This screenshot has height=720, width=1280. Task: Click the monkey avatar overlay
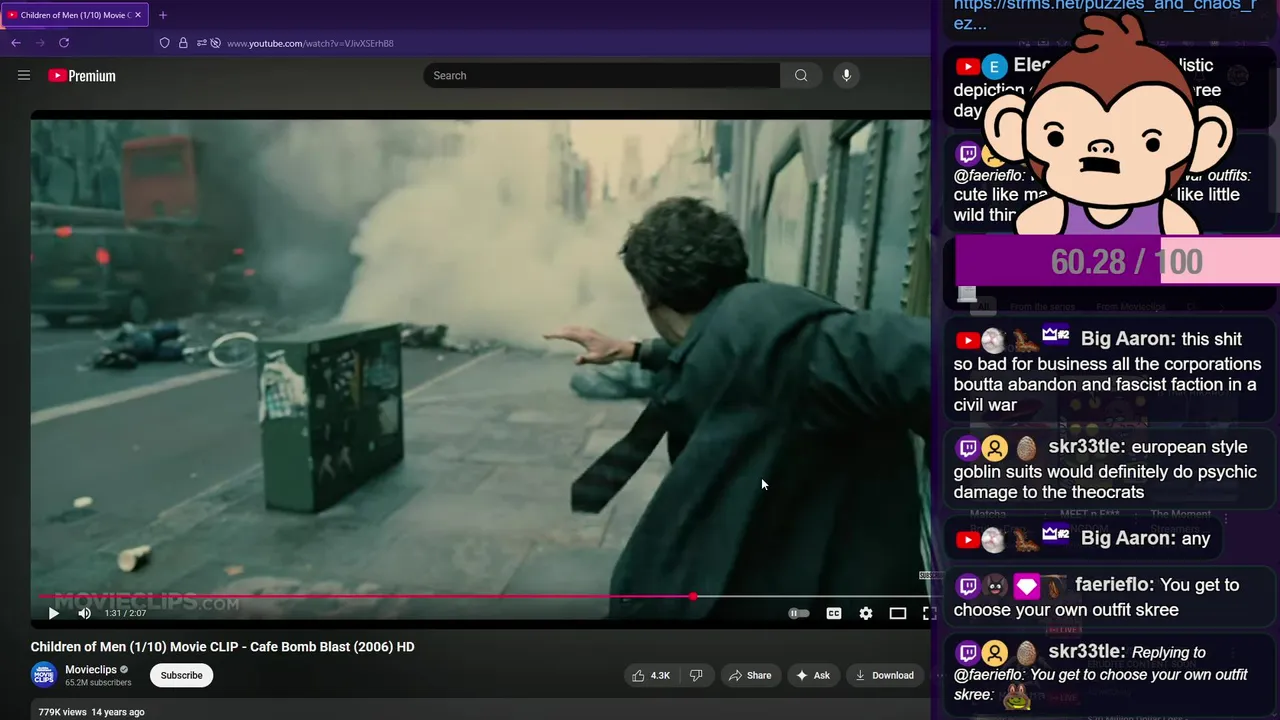coord(1108,125)
